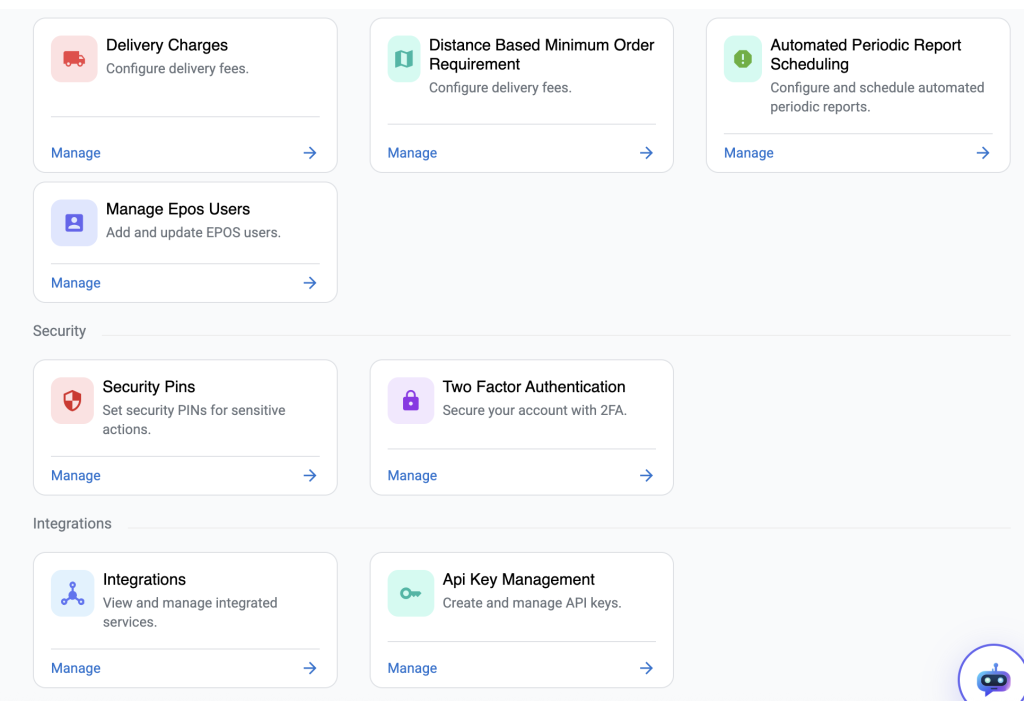
Task: Select the Security Pins card title
Action: tap(149, 387)
